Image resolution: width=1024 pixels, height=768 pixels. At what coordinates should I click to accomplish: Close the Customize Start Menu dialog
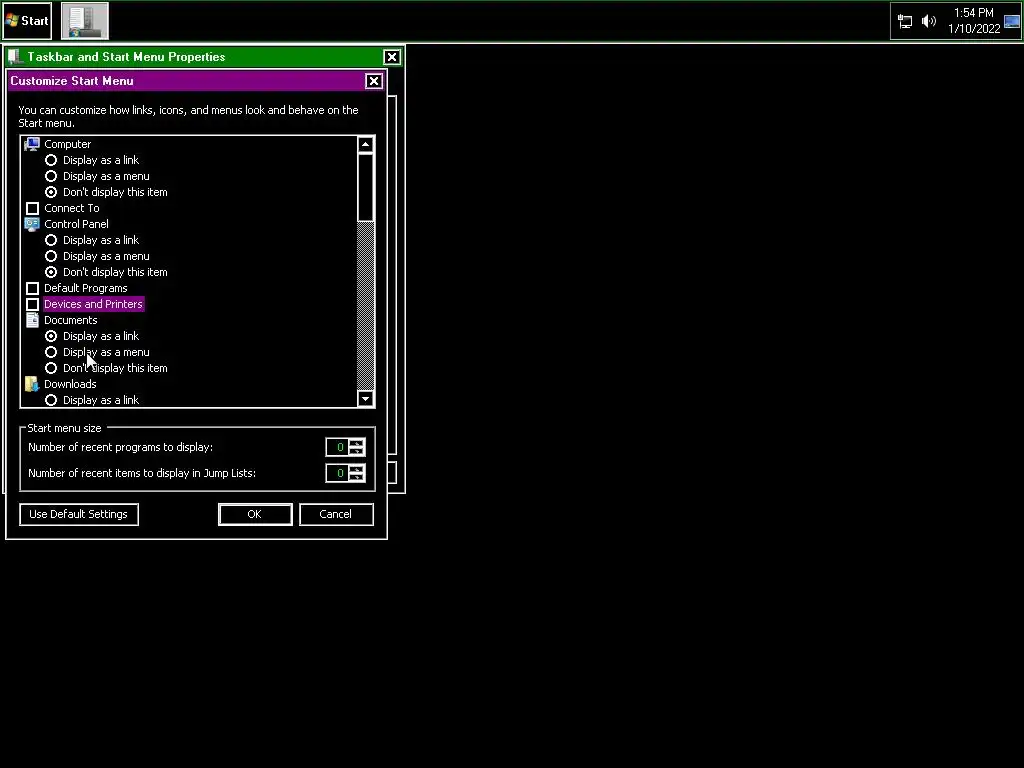pos(374,81)
